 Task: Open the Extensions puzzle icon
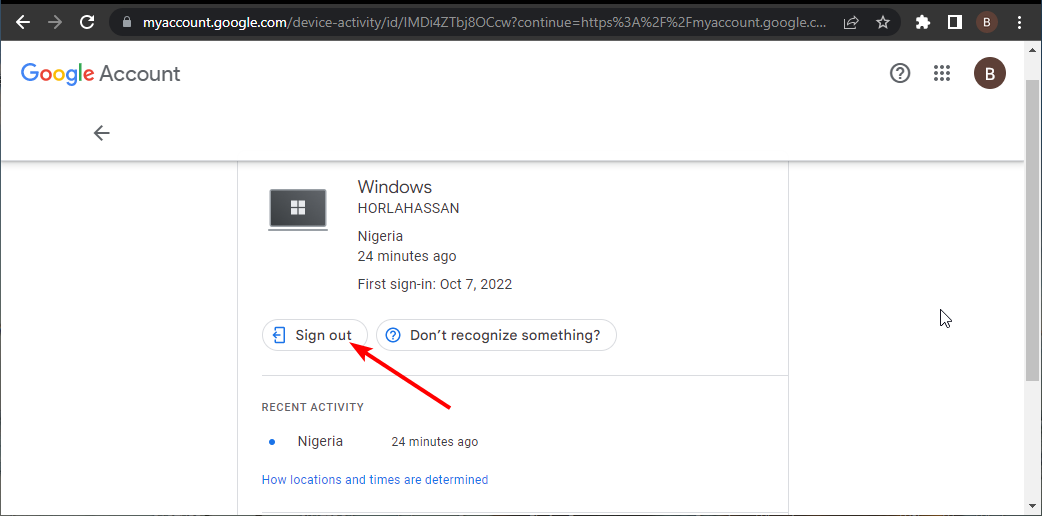click(923, 21)
